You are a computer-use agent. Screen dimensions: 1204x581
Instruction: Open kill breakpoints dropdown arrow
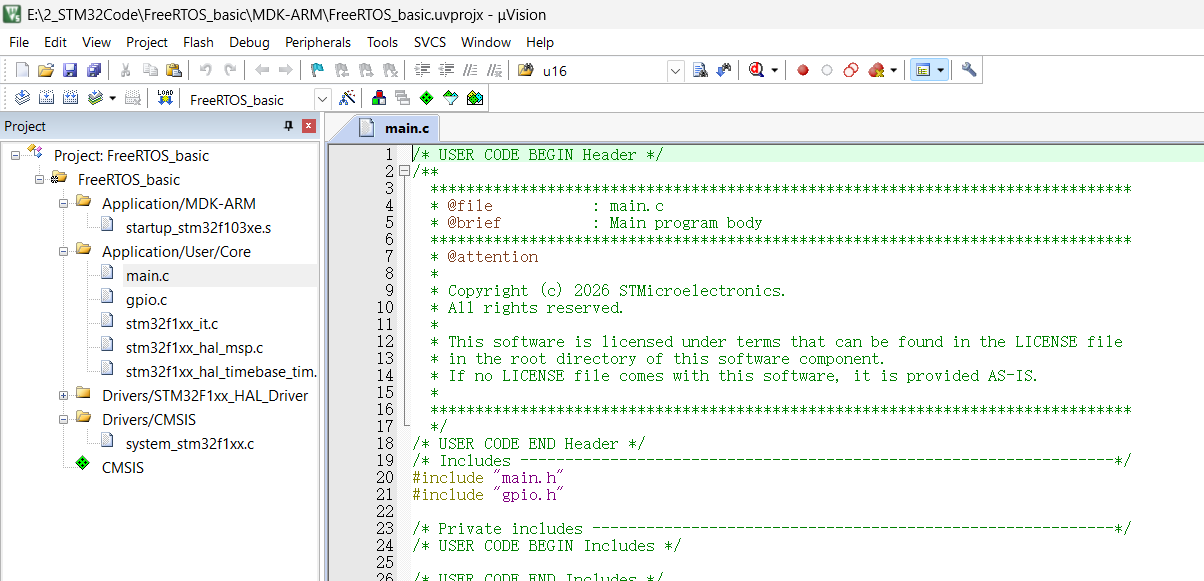tap(893, 70)
